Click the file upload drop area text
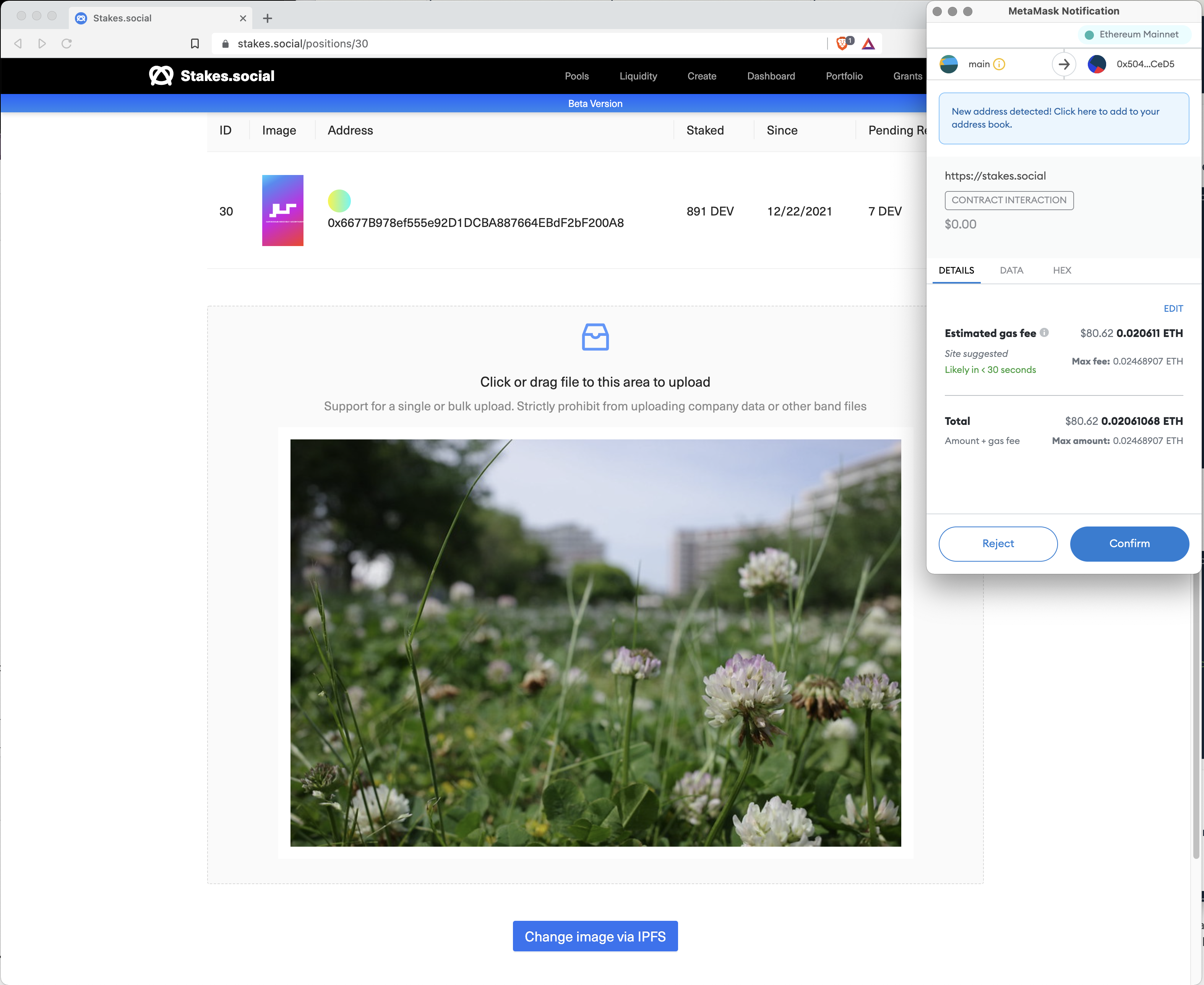Screen dimensions: 1204x985 tap(595, 382)
